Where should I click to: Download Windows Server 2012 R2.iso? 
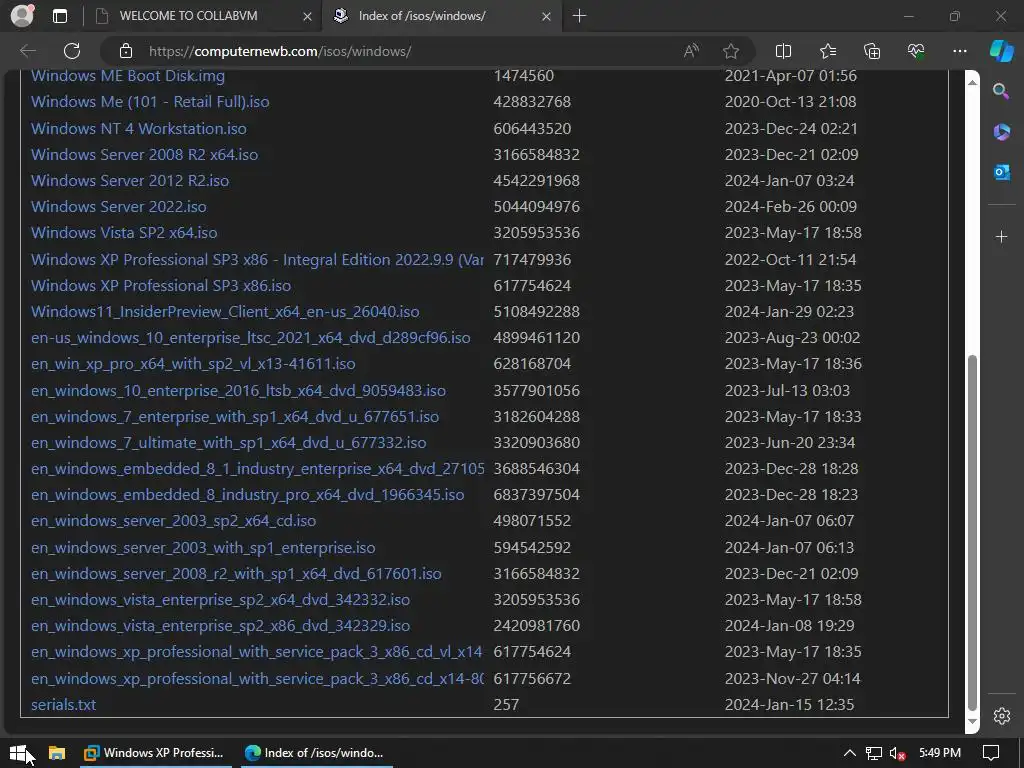click(x=130, y=181)
